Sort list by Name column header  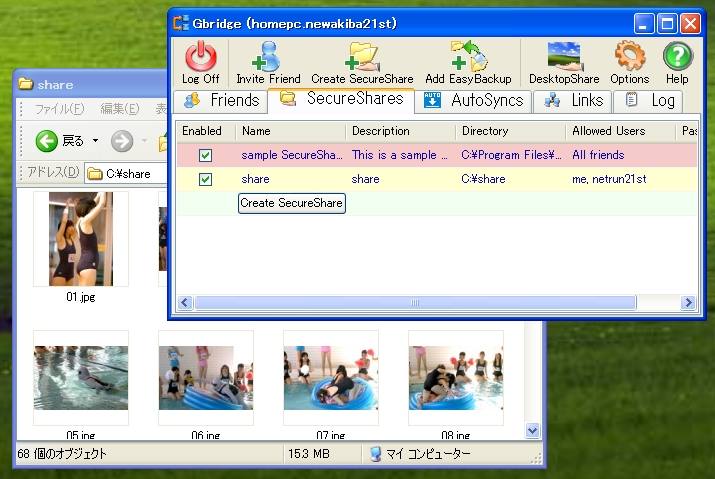[290, 131]
